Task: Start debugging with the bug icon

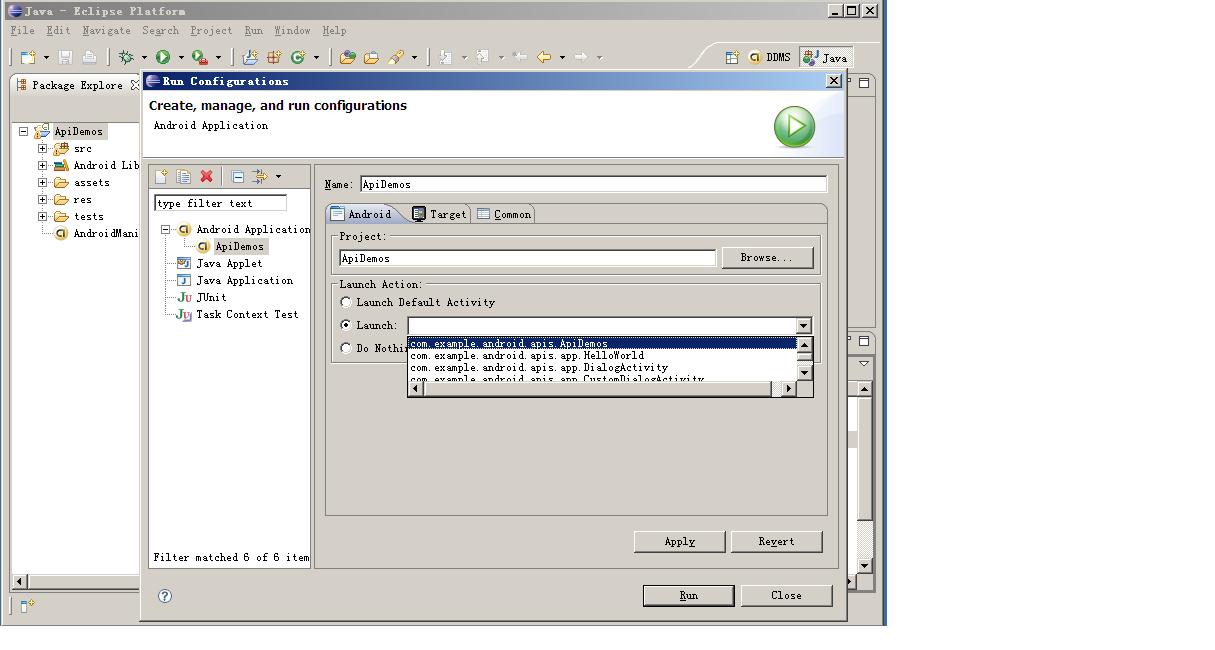Action: [x=126, y=58]
